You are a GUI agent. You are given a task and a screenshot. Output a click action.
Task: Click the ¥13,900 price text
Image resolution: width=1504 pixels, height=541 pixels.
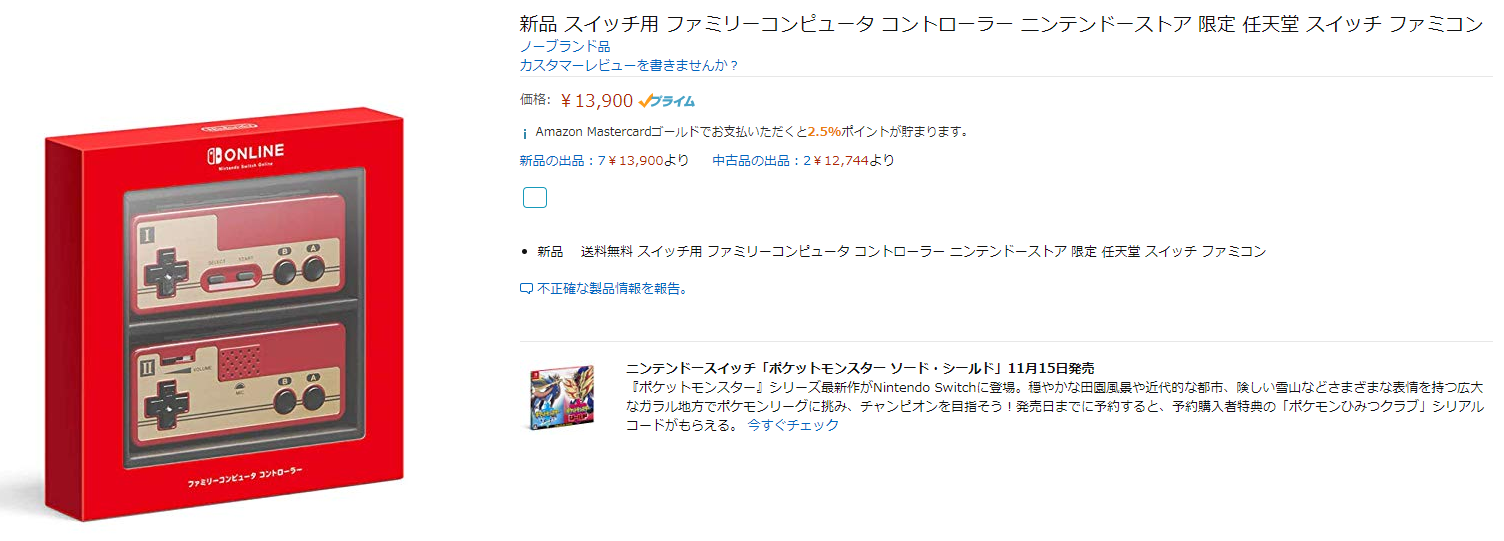597,100
